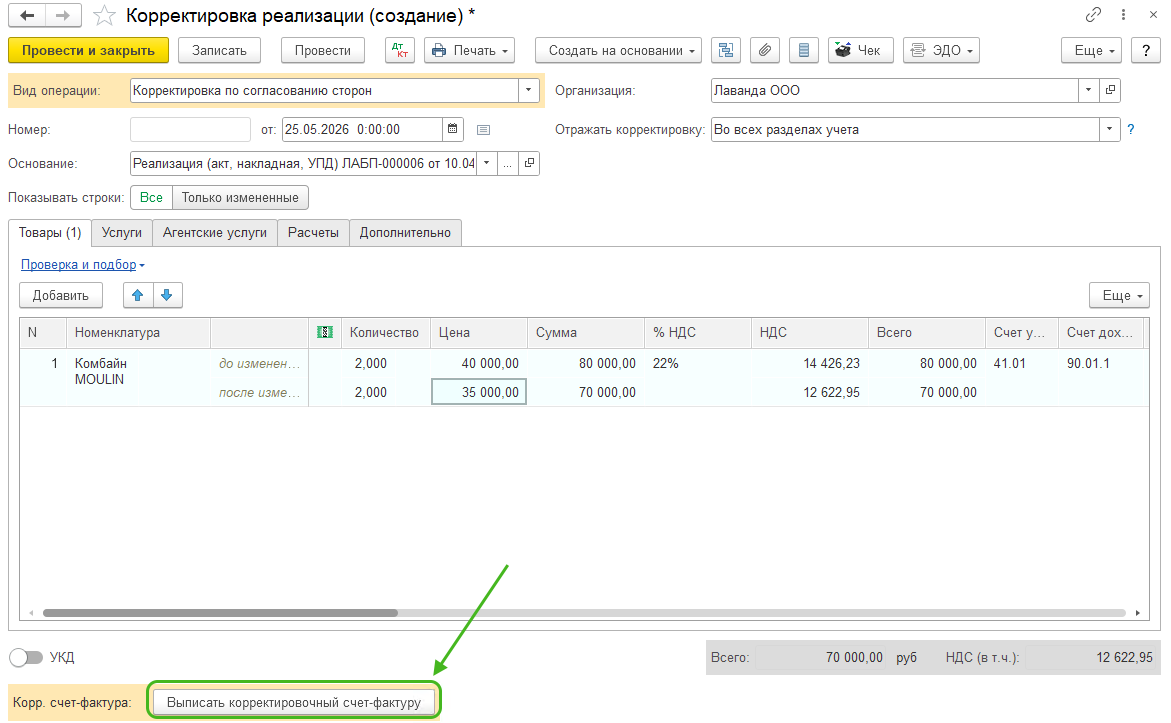Open the top toolbar Еще menu
The width and height of the screenshot is (1171, 723).
(x=1091, y=50)
